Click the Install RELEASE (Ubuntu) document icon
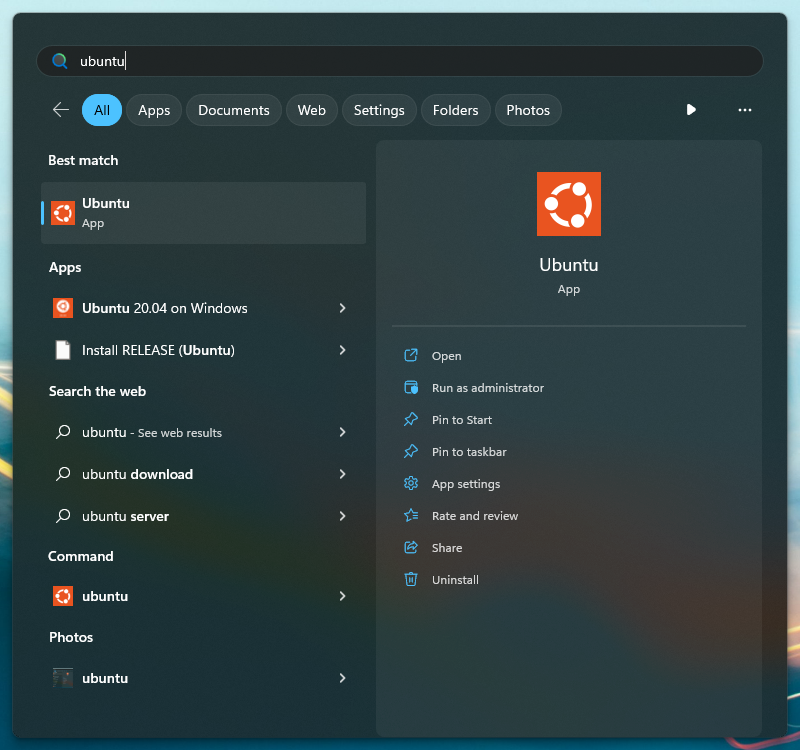Viewport: 800px width, 750px height. click(63, 350)
